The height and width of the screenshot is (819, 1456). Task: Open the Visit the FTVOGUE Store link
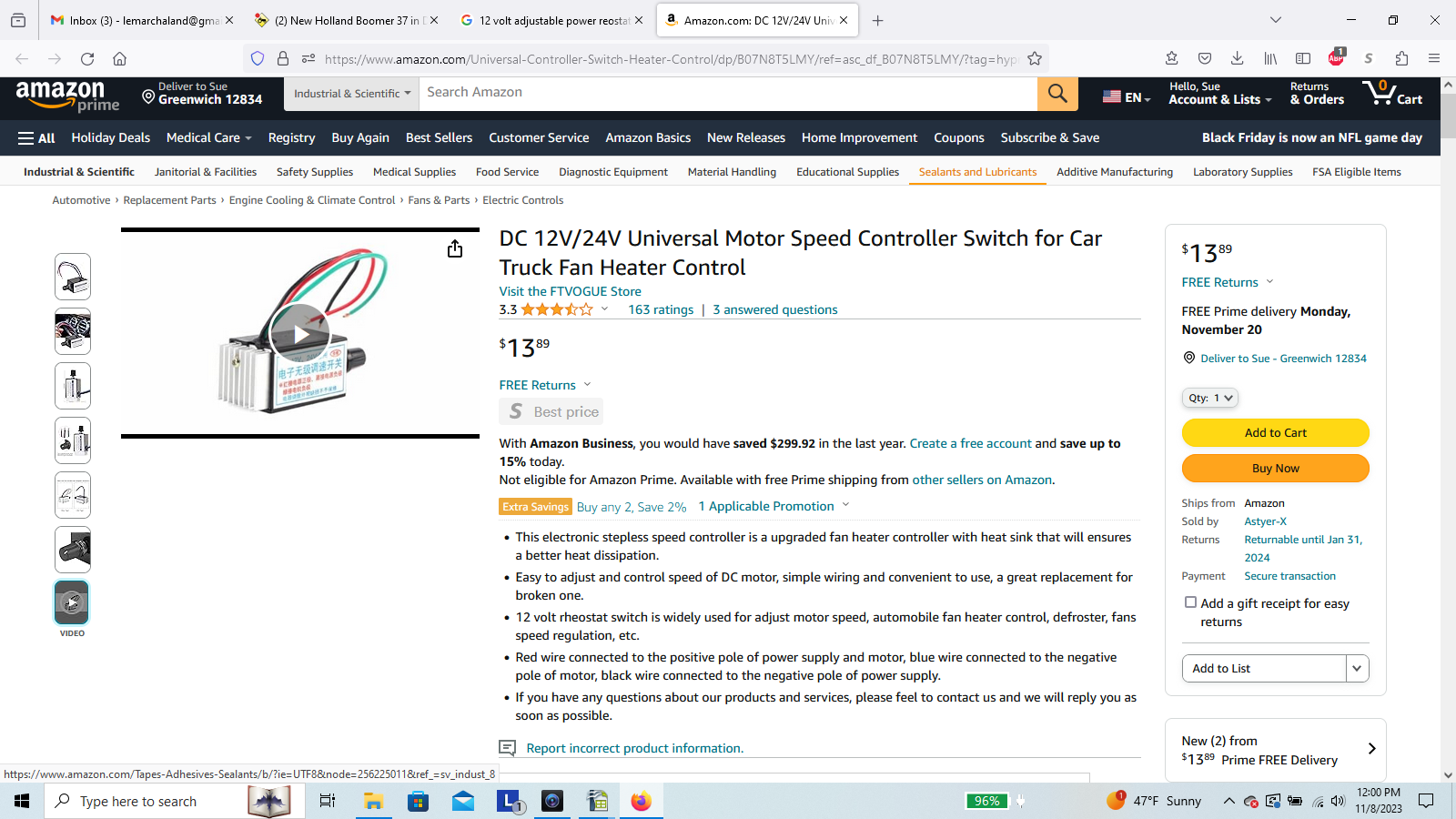pyautogui.click(x=570, y=291)
